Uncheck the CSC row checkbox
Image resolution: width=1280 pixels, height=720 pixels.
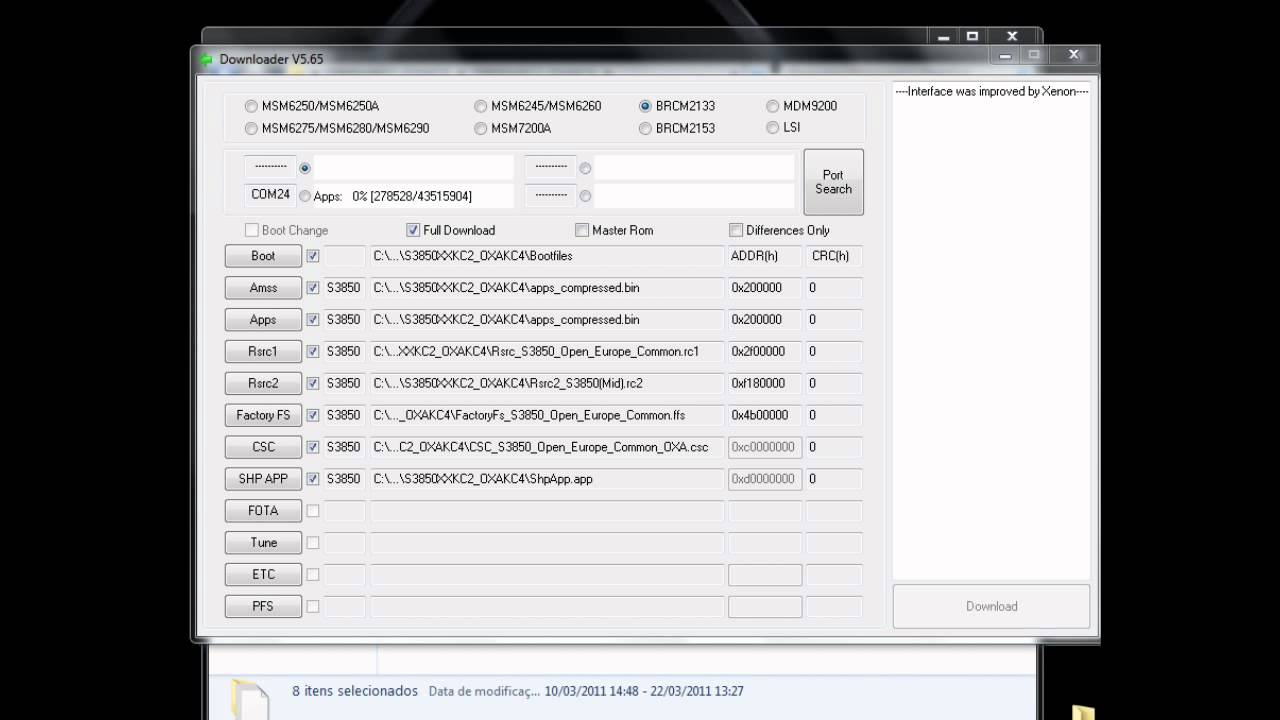(313, 447)
